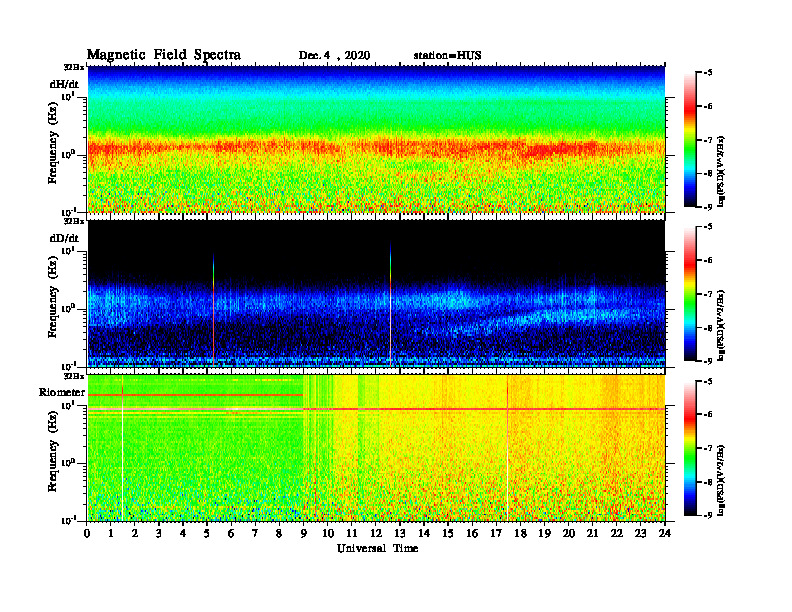Screen dimensions: 792x612
Task: Click the "station=HUS" label
Action: pos(447,56)
